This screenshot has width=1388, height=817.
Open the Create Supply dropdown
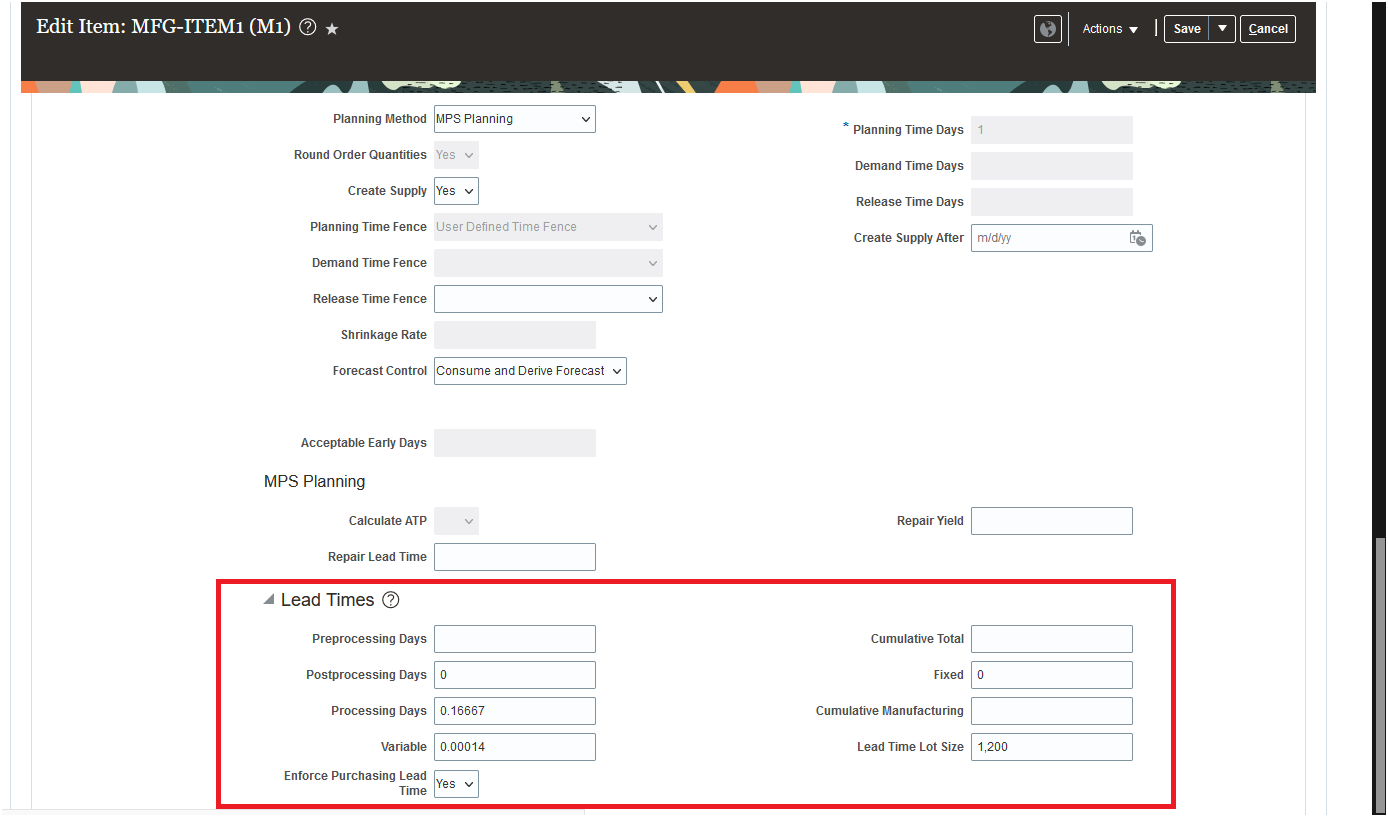coord(456,191)
